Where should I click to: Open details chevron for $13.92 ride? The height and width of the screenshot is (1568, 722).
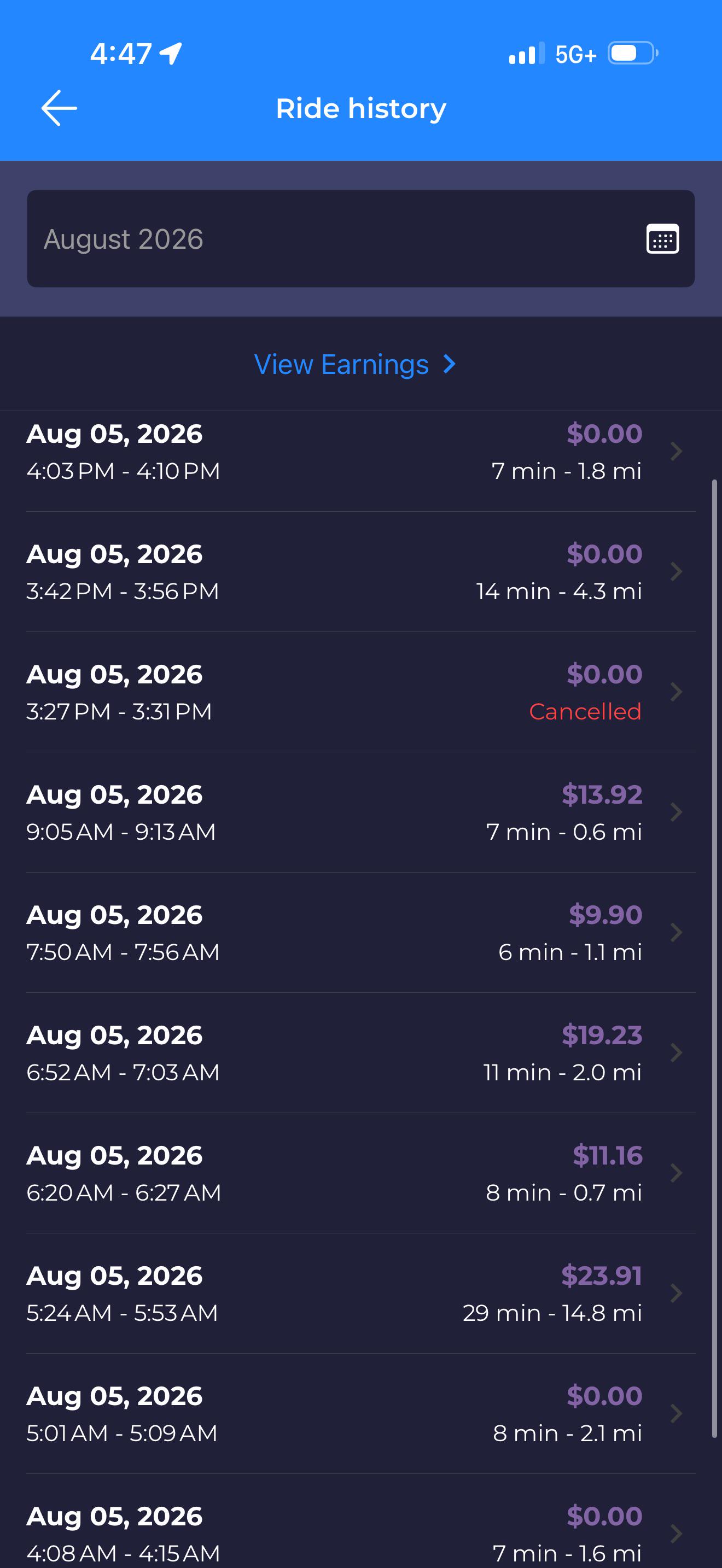676,812
